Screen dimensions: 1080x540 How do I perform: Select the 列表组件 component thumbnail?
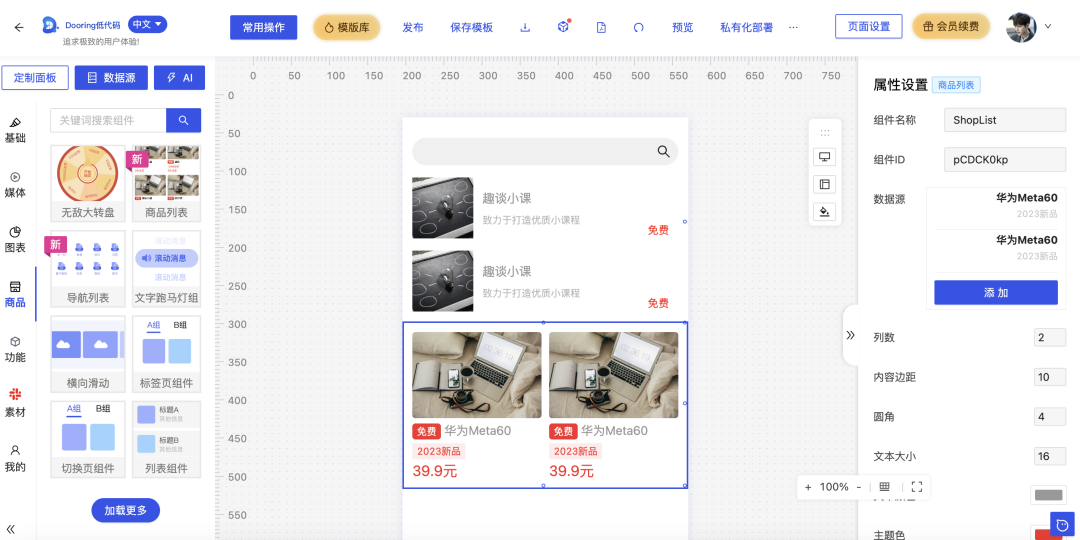click(x=167, y=439)
